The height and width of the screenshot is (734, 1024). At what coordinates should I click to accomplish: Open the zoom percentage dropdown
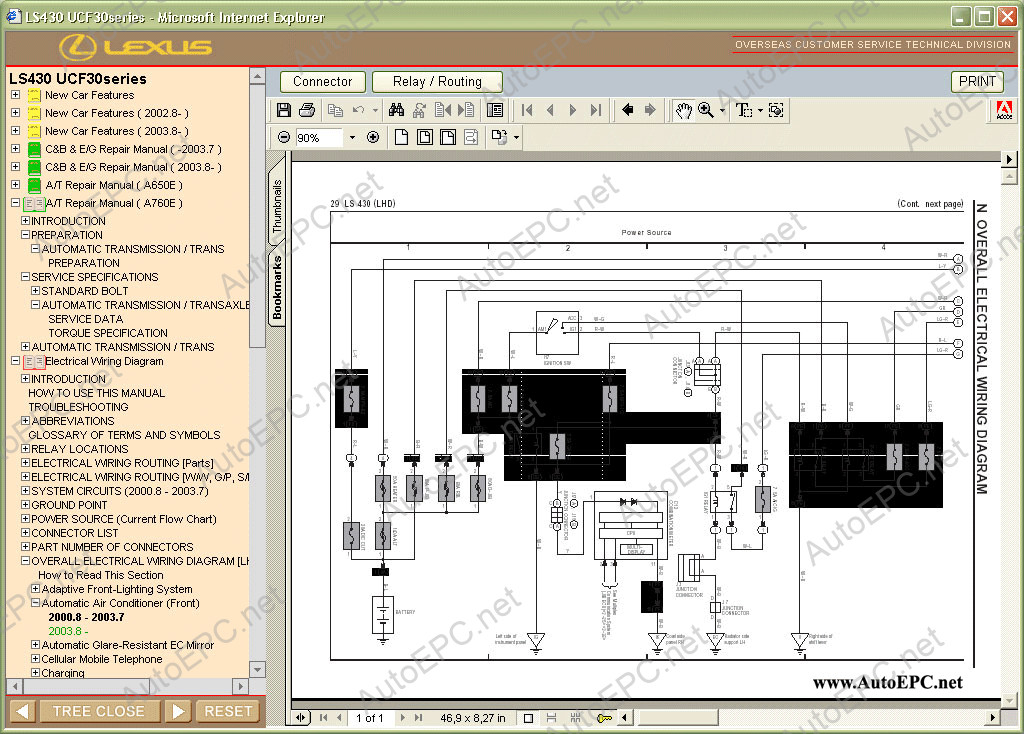point(353,138)
